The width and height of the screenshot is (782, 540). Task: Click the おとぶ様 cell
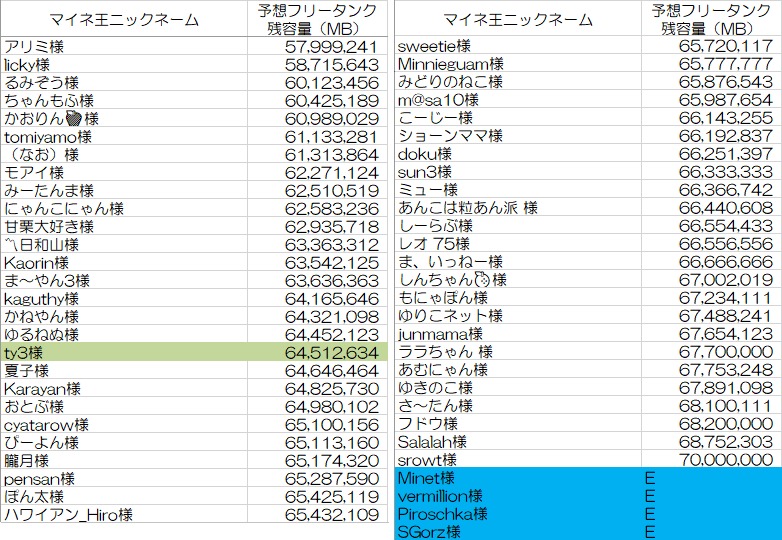click(124, 406)
